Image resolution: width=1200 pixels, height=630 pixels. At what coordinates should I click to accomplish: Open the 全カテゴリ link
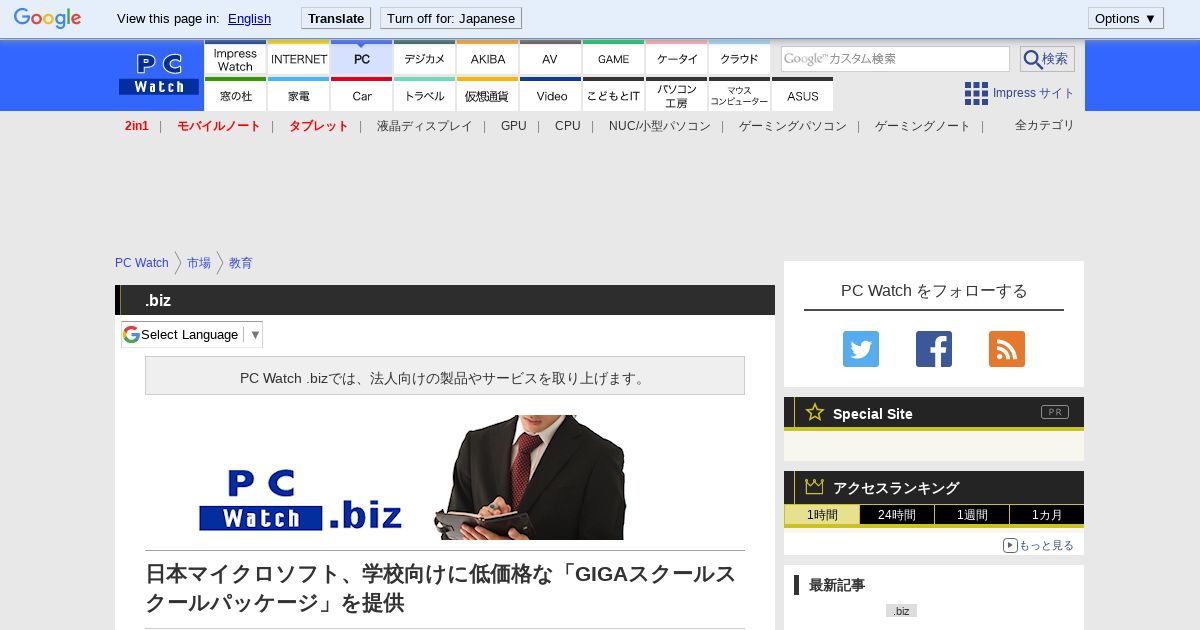(1045, 125)
